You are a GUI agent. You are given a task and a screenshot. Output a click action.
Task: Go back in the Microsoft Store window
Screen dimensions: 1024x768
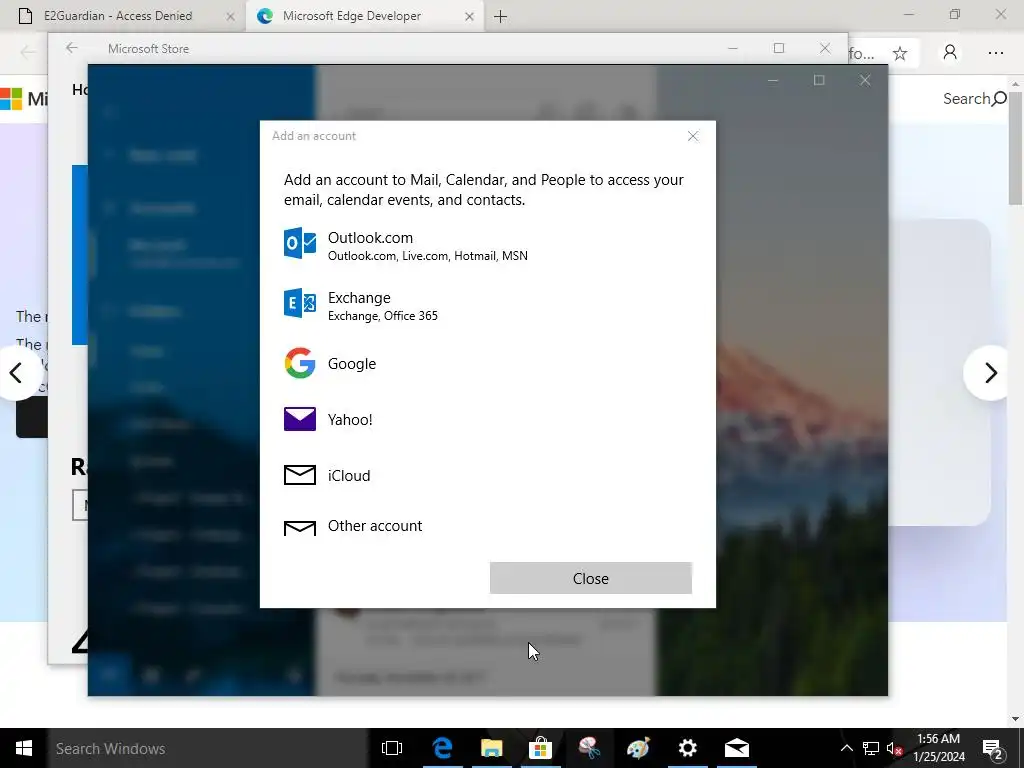(x=72, y=48)
